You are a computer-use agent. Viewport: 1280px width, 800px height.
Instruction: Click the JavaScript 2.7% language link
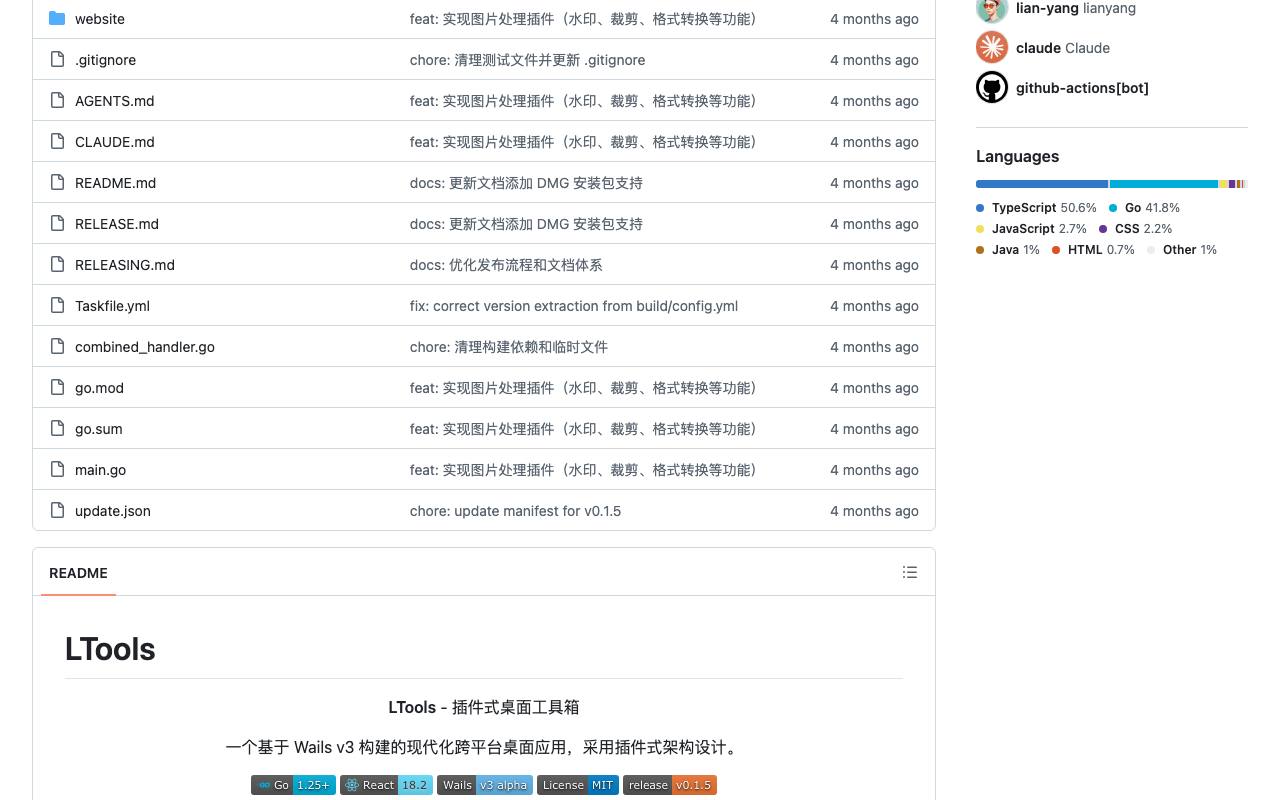click(1031, 229)
